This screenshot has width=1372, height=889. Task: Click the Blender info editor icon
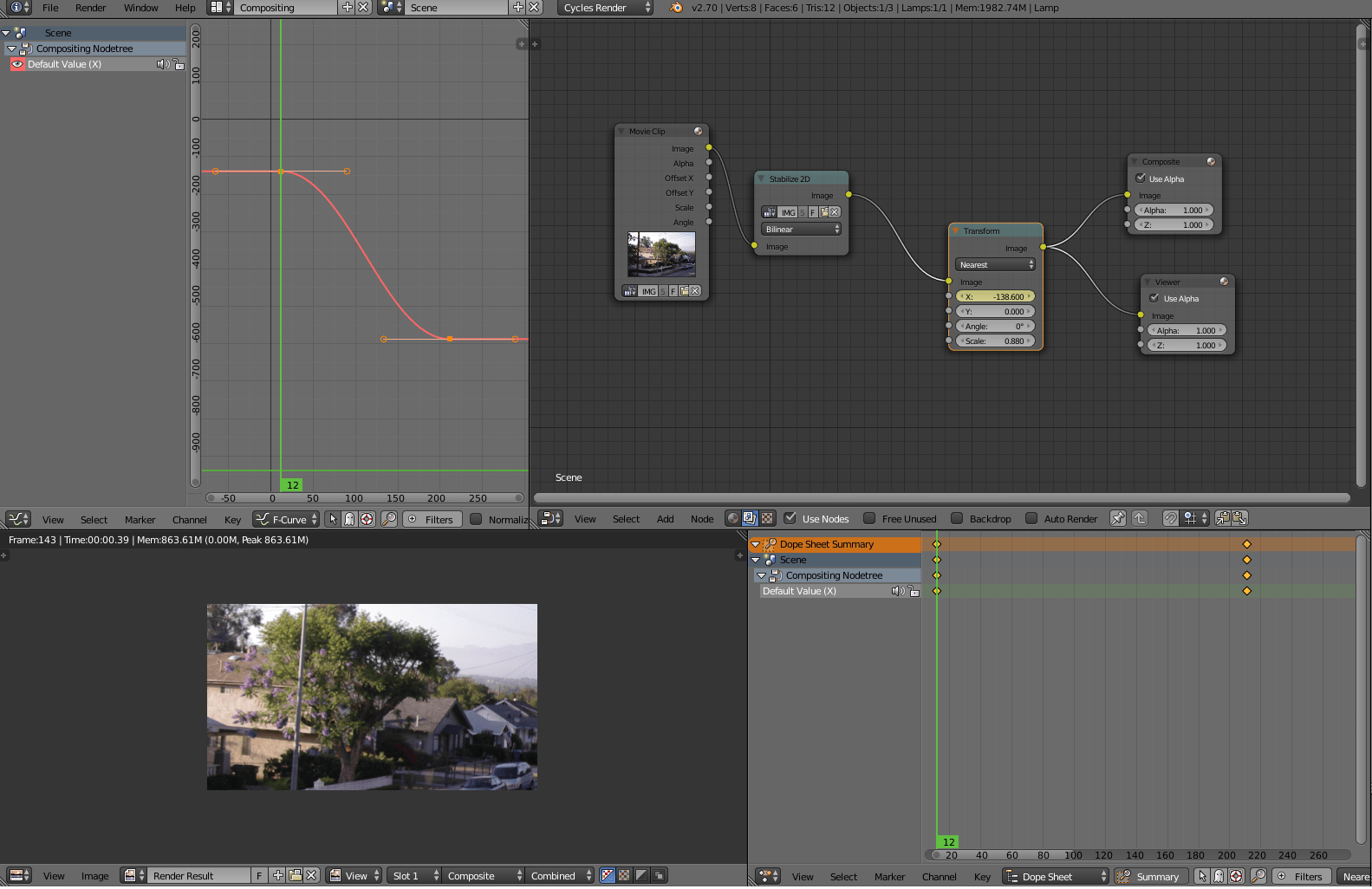[x=20, y=8]
